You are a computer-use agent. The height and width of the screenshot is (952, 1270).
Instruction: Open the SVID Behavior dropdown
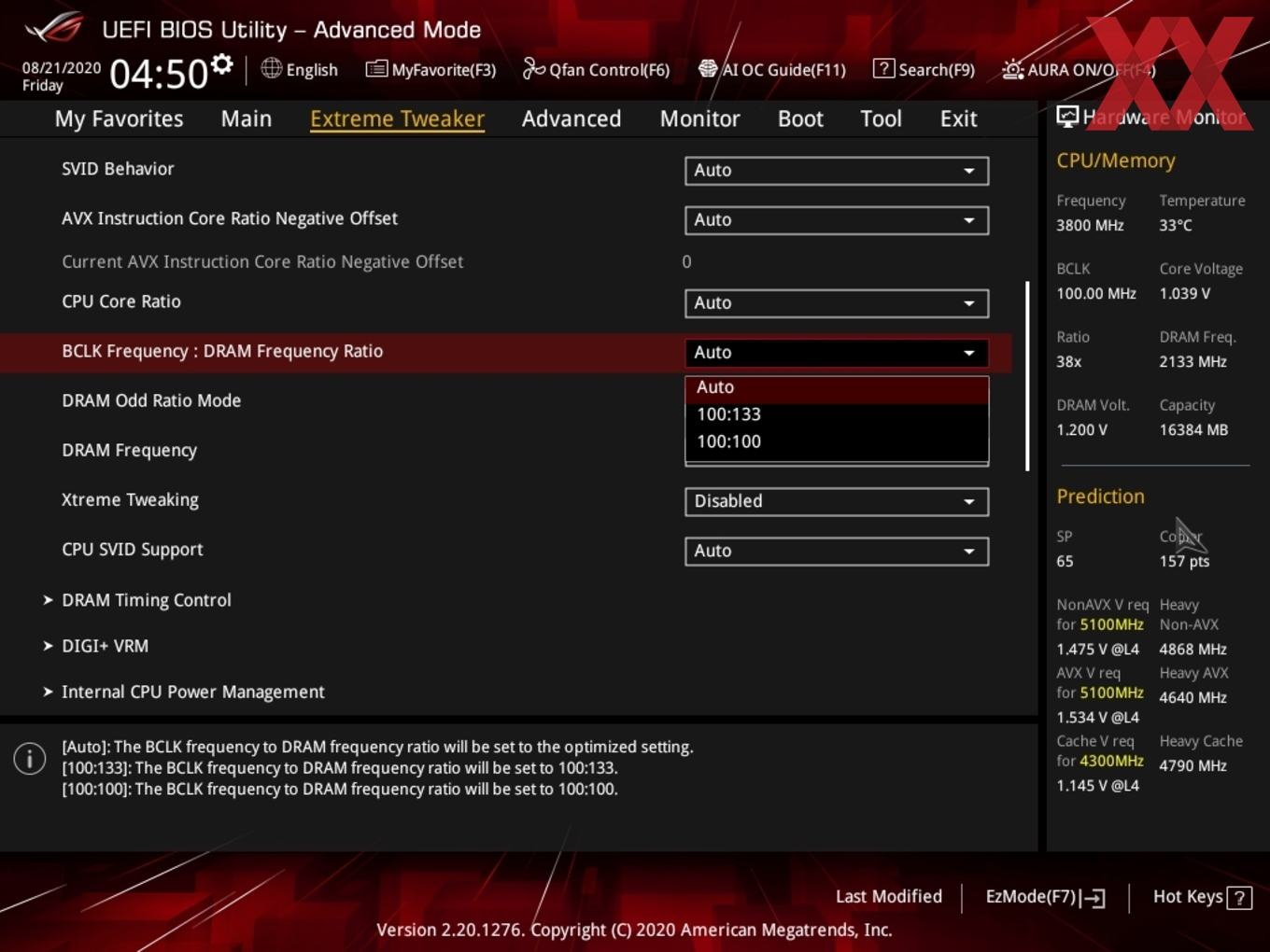(x=837, y=171)
